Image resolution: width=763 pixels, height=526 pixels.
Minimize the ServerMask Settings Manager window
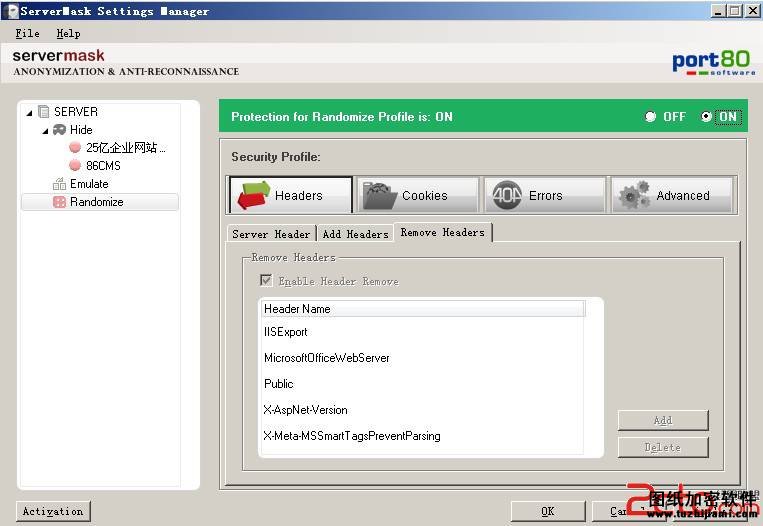tap(718, 11)
